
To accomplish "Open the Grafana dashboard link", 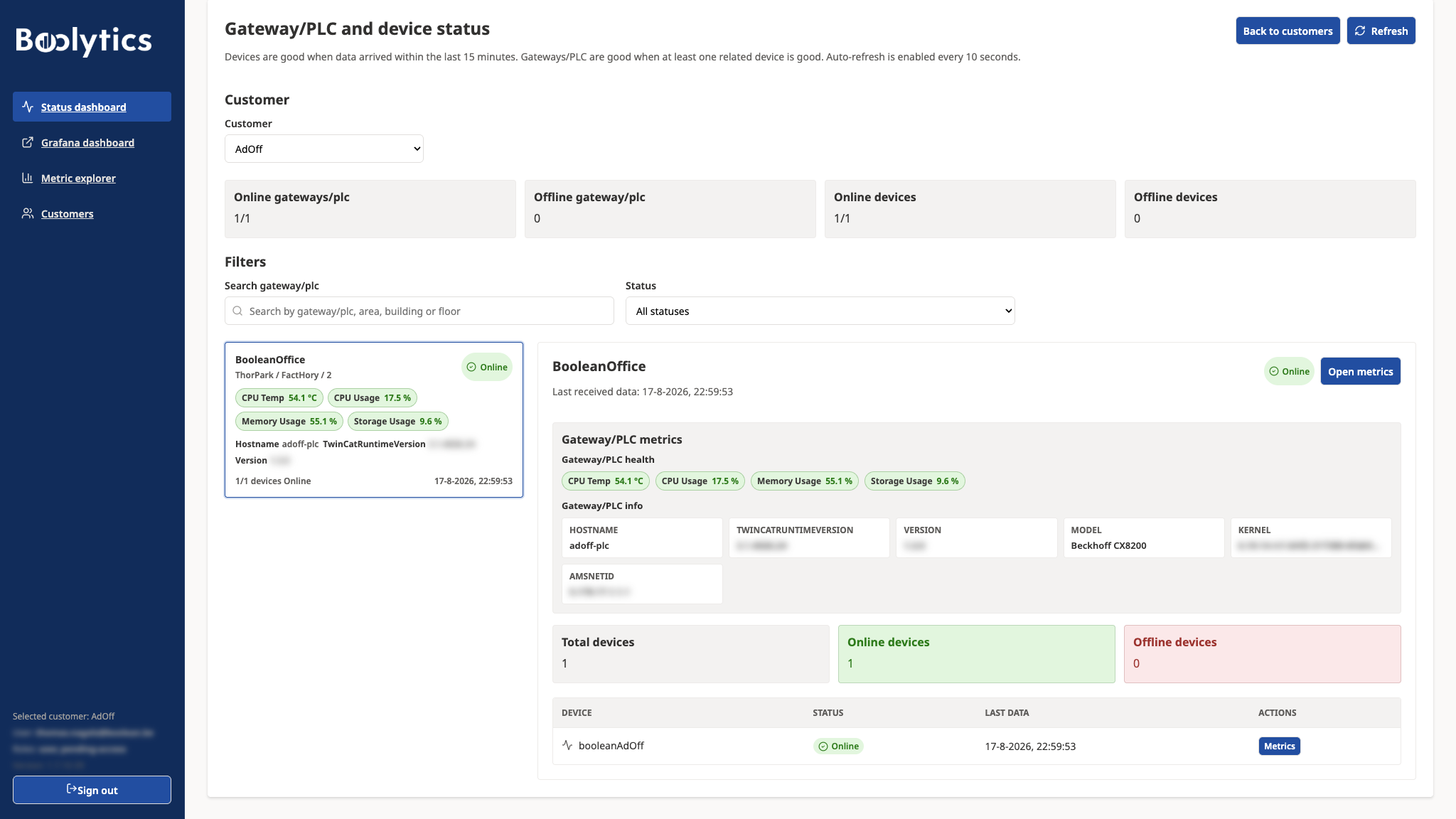I will click(87, 142).
